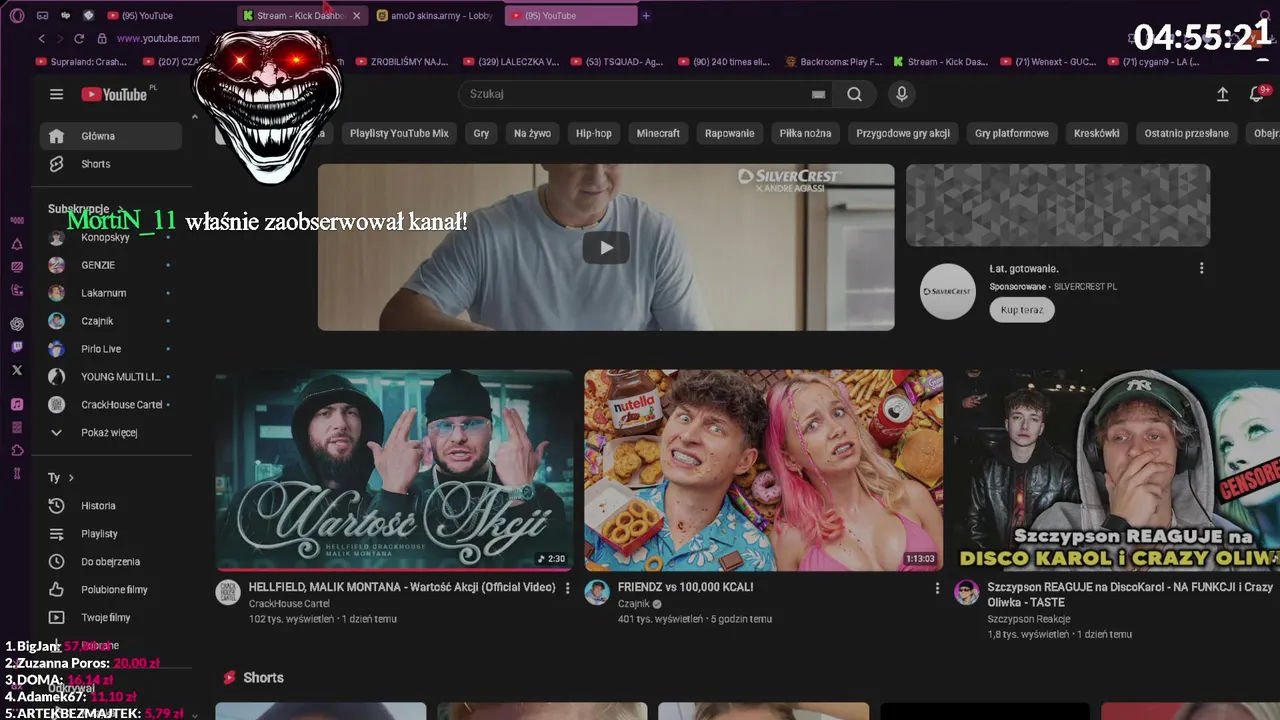Filter by Na żywo chip
This screenshot has width=1280, height=720.
tap(532, 133)
